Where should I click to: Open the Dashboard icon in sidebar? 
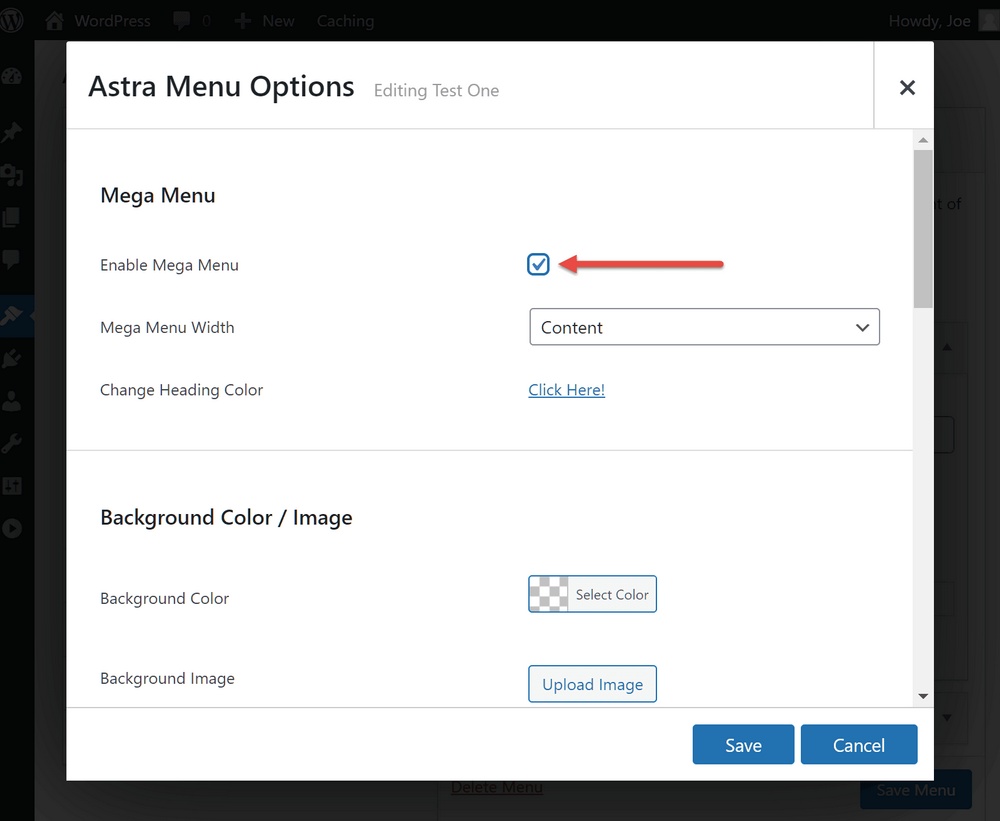point(12,77)
